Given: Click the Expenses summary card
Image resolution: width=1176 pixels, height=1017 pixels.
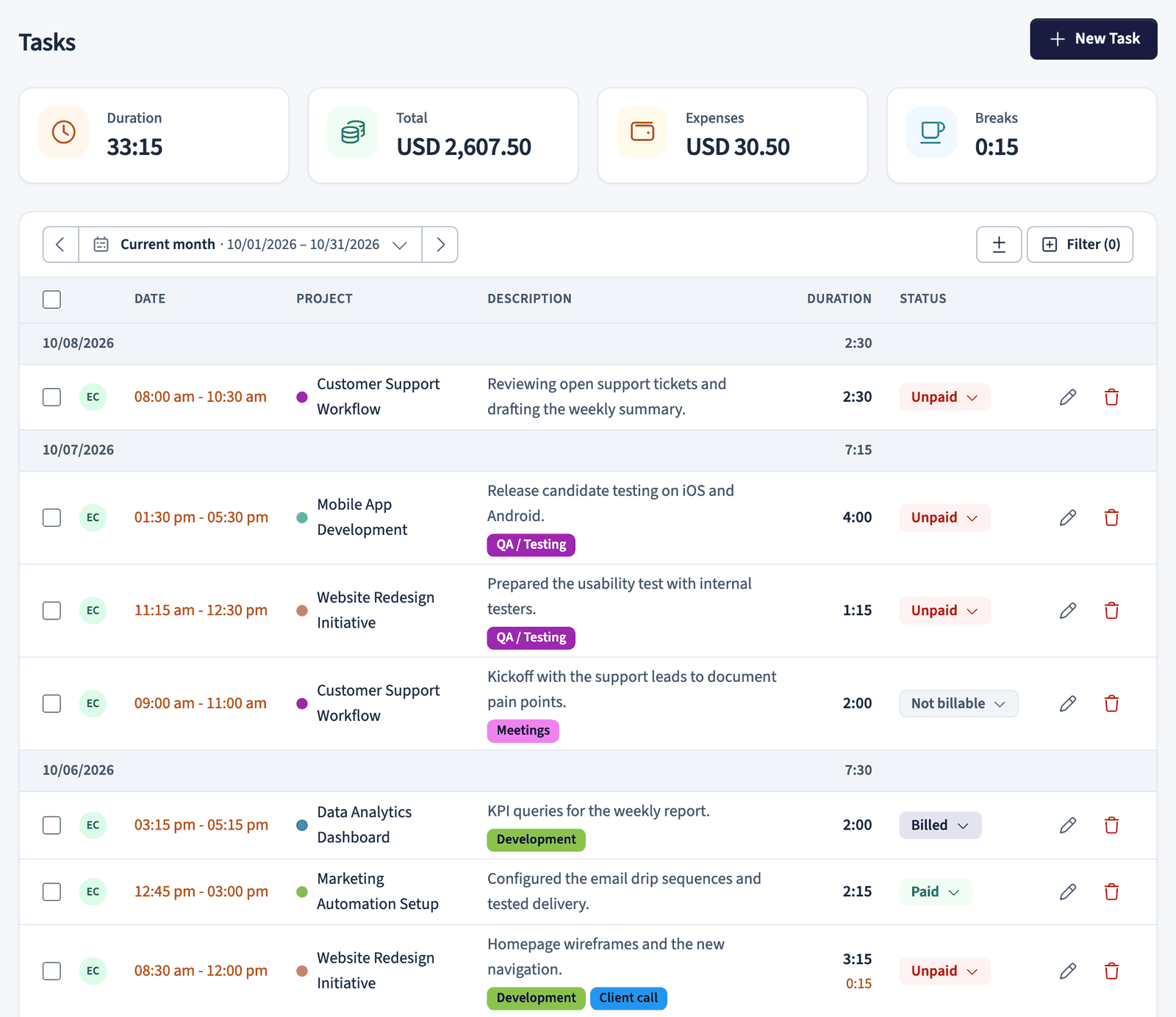Looking at the screenshot, I should pos(733,135).
